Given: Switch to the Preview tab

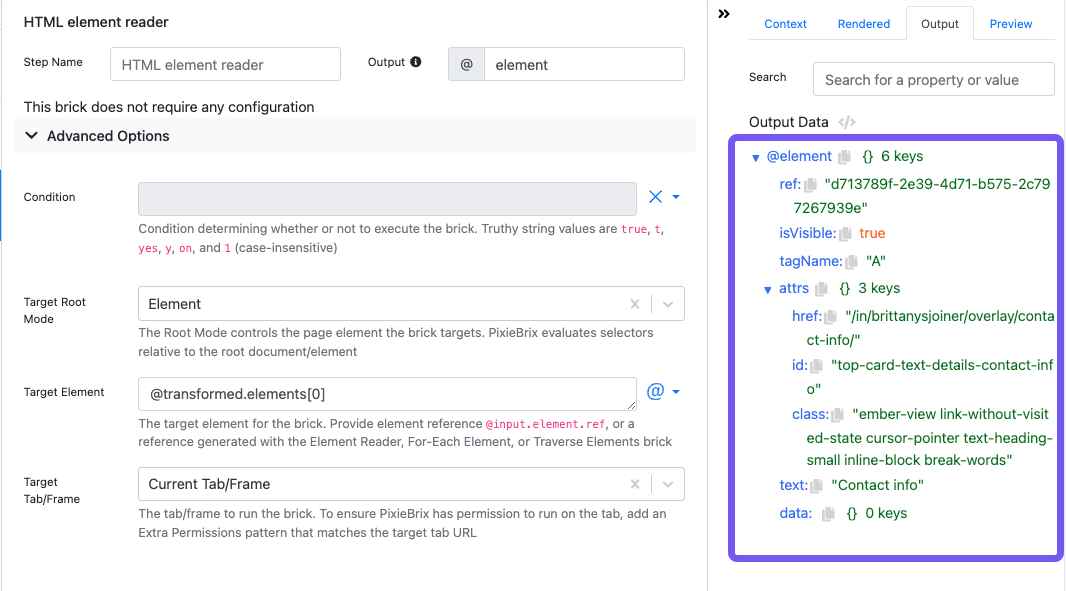Looking at the screenshot, I should pos(1011,24).
